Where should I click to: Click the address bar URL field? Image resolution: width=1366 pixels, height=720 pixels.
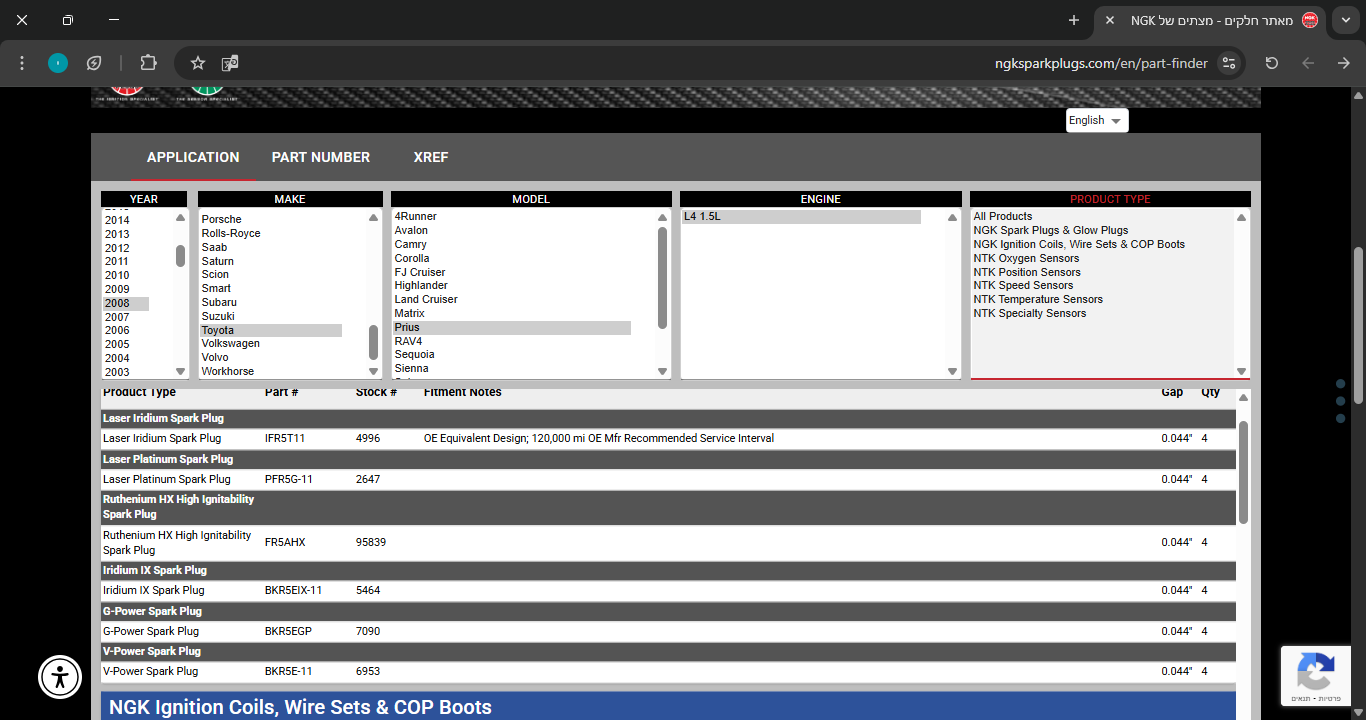(x=1101, y=63)
